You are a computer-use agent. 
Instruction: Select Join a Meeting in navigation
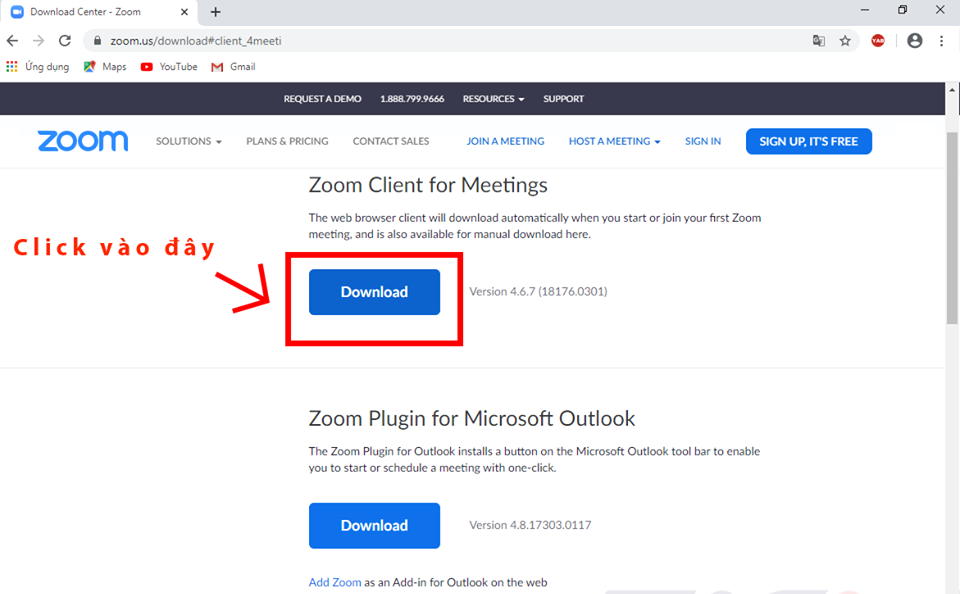coord(505,141)
